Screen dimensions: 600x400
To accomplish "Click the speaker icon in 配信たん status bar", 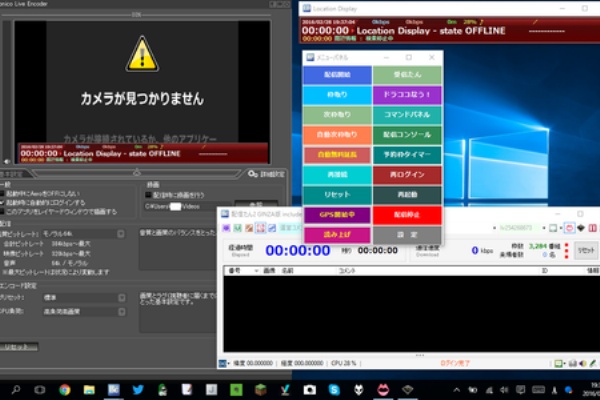I will click(583, 363).
